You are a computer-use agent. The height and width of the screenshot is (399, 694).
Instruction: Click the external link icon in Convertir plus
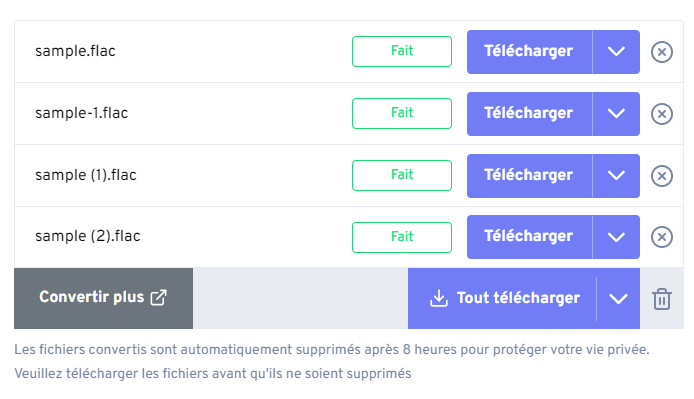pyautogui.click(x=158, y=297)
